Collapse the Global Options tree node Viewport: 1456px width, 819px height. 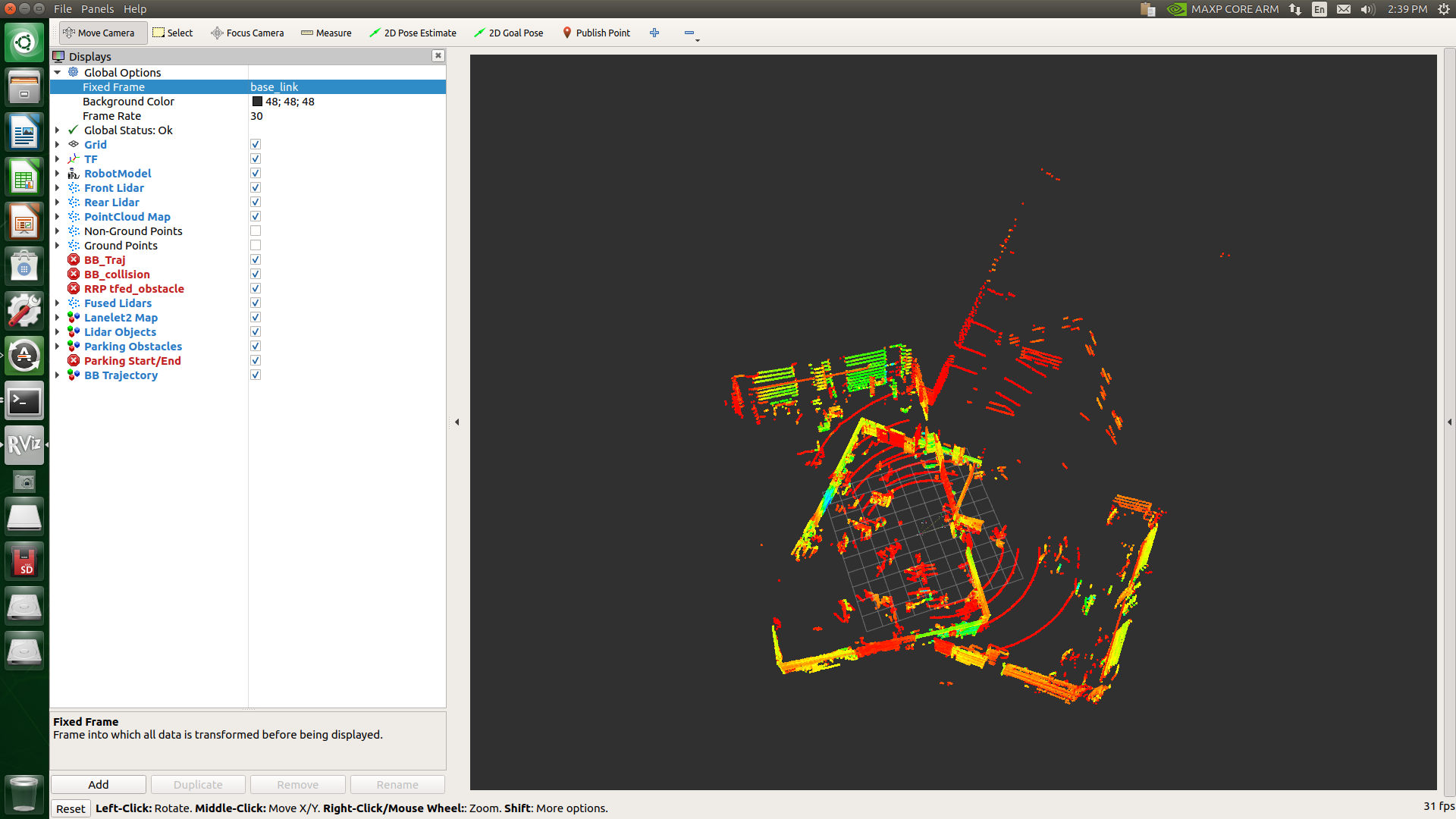[x=57, y=72]
